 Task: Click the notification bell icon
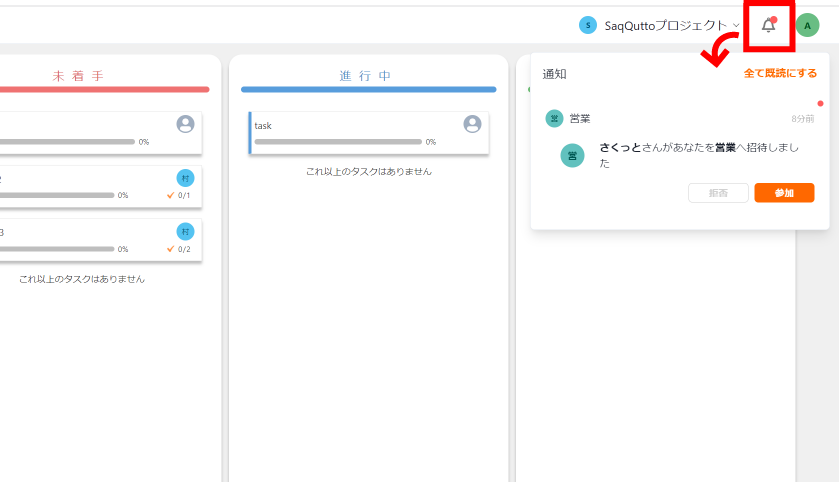point(768,26)
